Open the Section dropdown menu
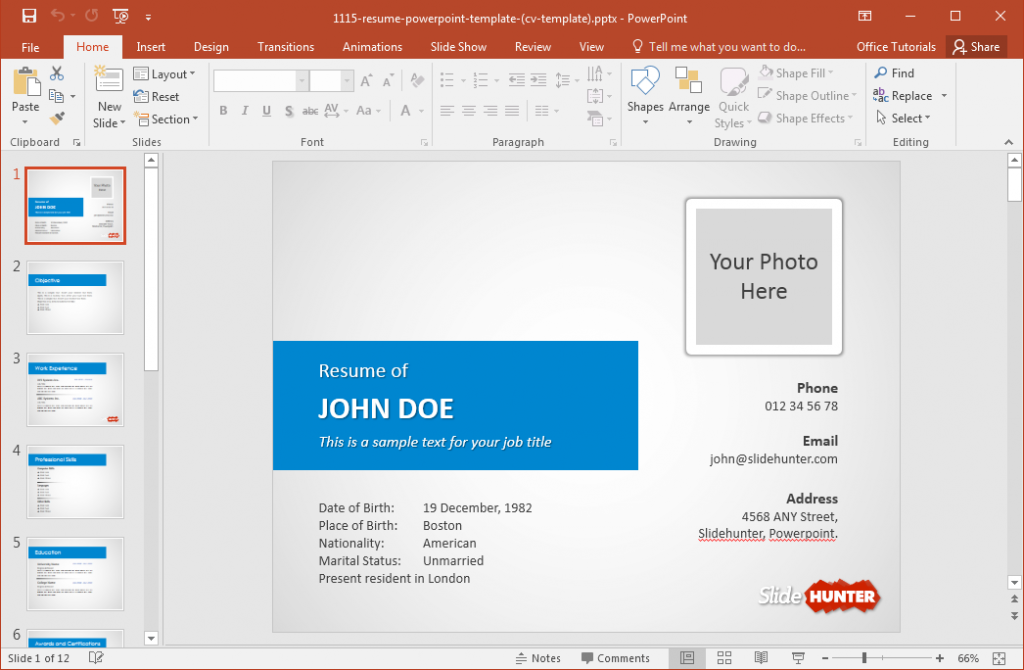Image resolution: width=1024 pixels, height=670 pixels. pos(165,119)
